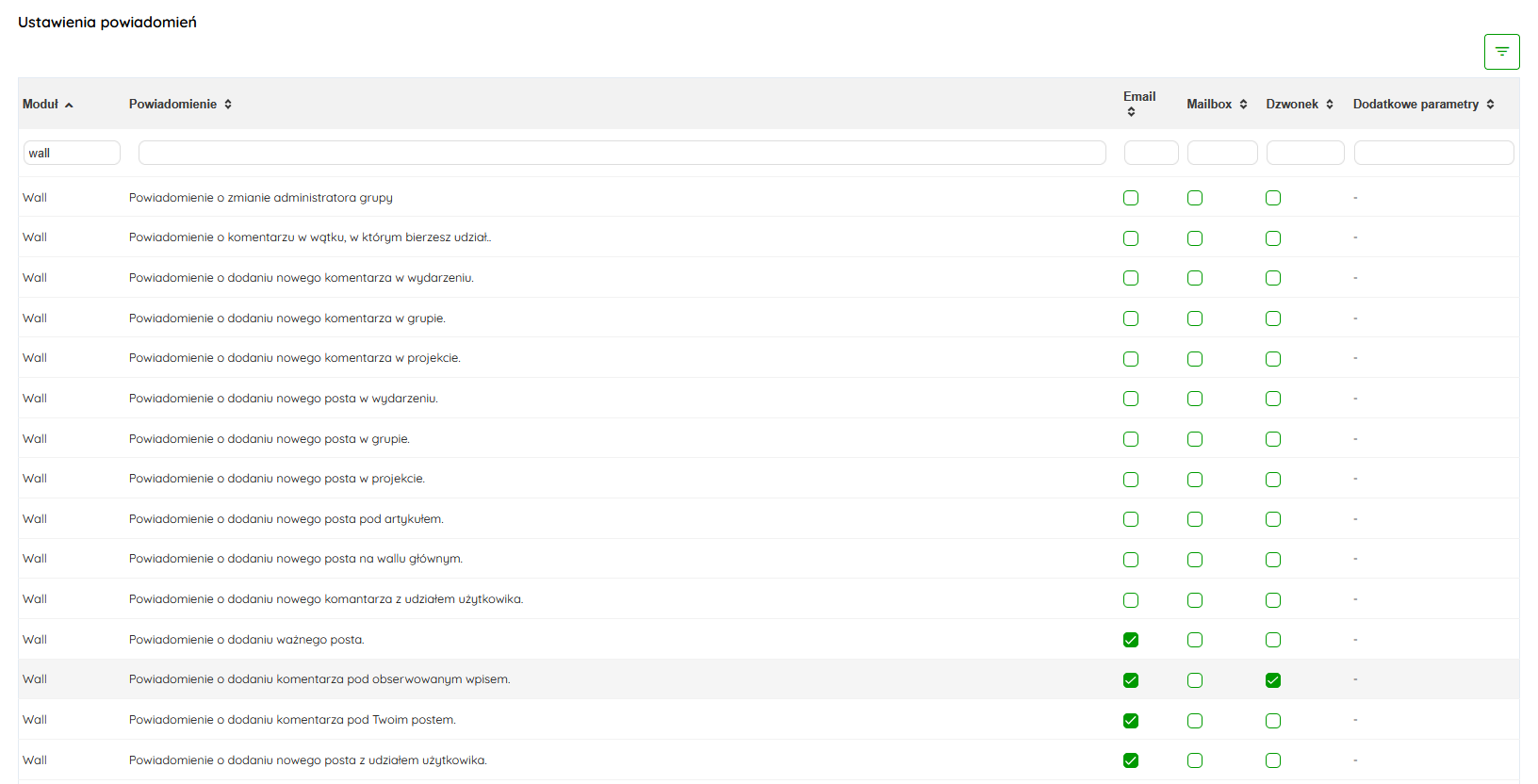Click the Moduł filter field containing 'wall'
The height and width of the screenshot is (784, 1538).
click(x=72, y=153)
